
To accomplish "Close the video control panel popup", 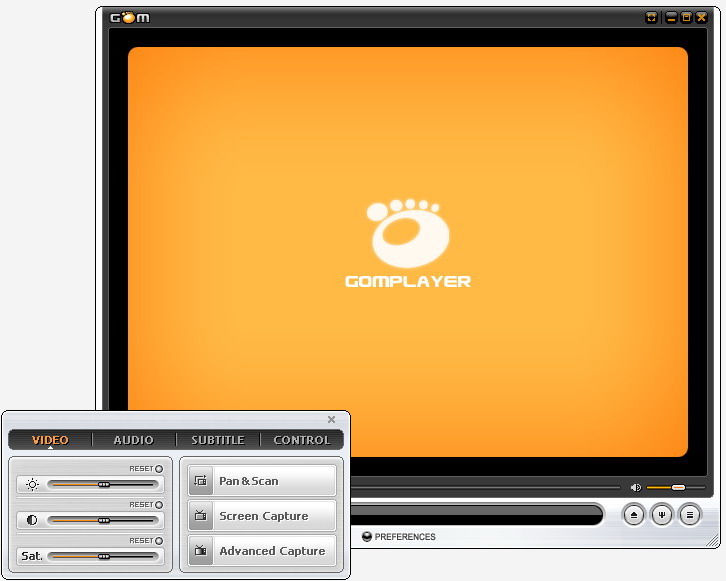I will 332,420.
